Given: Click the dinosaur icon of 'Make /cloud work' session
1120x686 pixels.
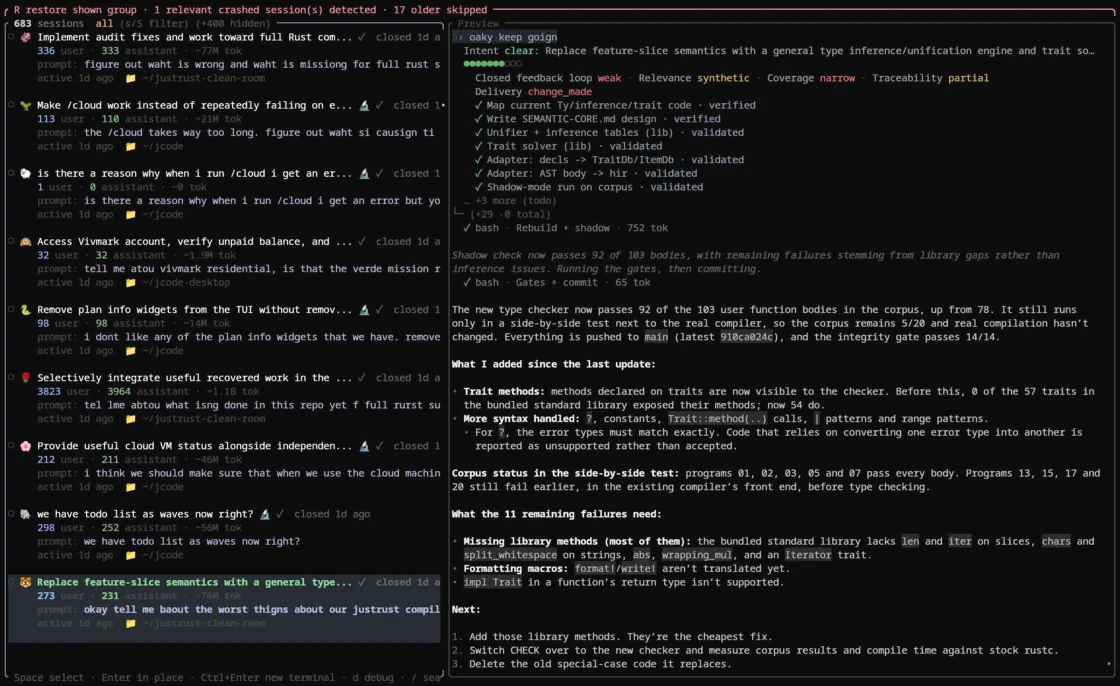Looking at the screenshot, I should (26, 105).
